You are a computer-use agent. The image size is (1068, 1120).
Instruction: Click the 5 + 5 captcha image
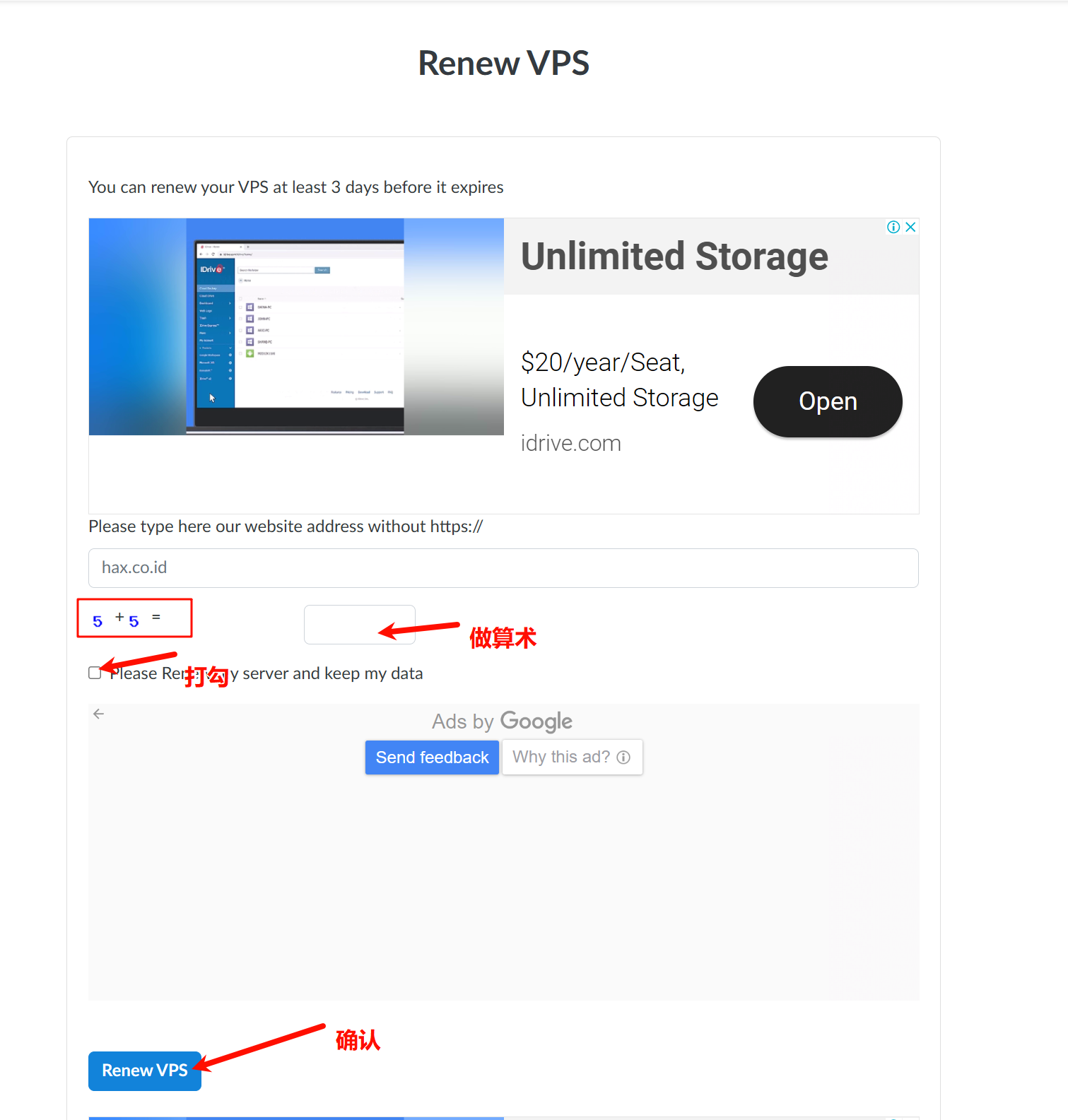click(134, 618)
